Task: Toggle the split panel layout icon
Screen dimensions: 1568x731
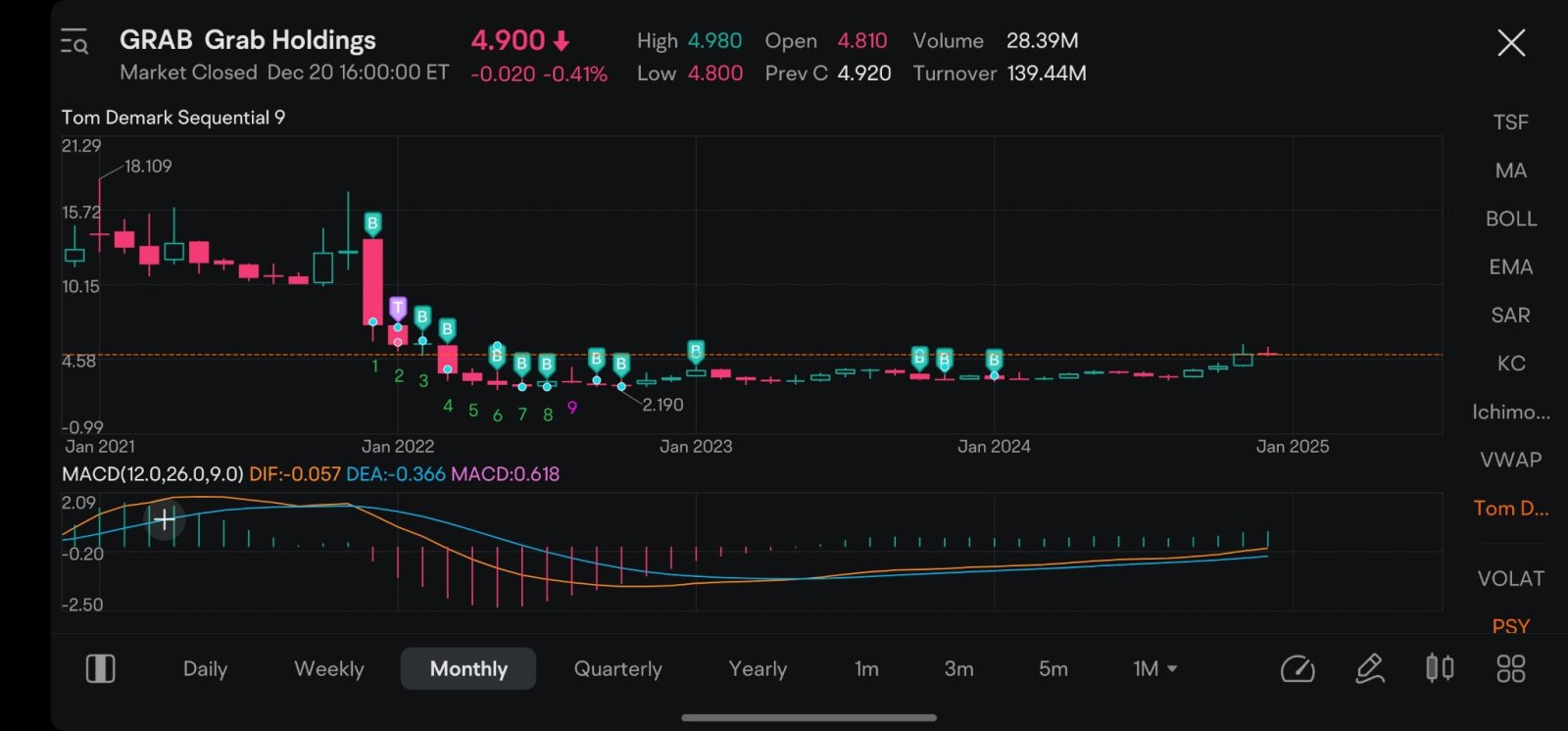Action: [x=101, y=669]
